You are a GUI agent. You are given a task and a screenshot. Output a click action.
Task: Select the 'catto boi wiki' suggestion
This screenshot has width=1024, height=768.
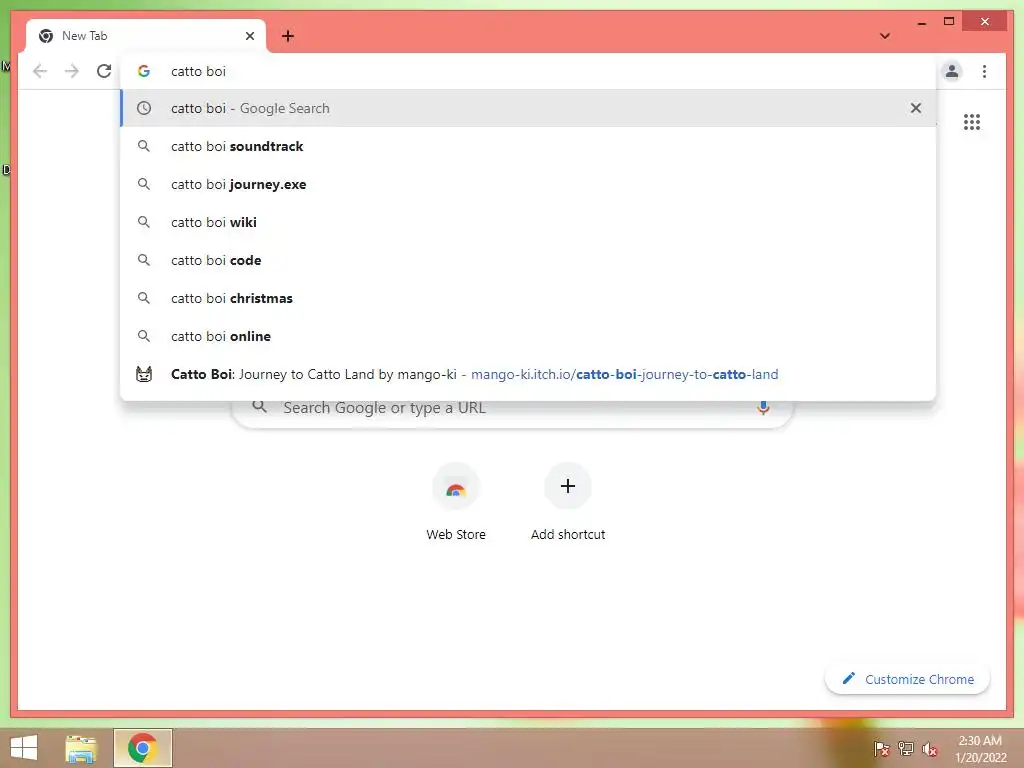click(x=528, y=222)
